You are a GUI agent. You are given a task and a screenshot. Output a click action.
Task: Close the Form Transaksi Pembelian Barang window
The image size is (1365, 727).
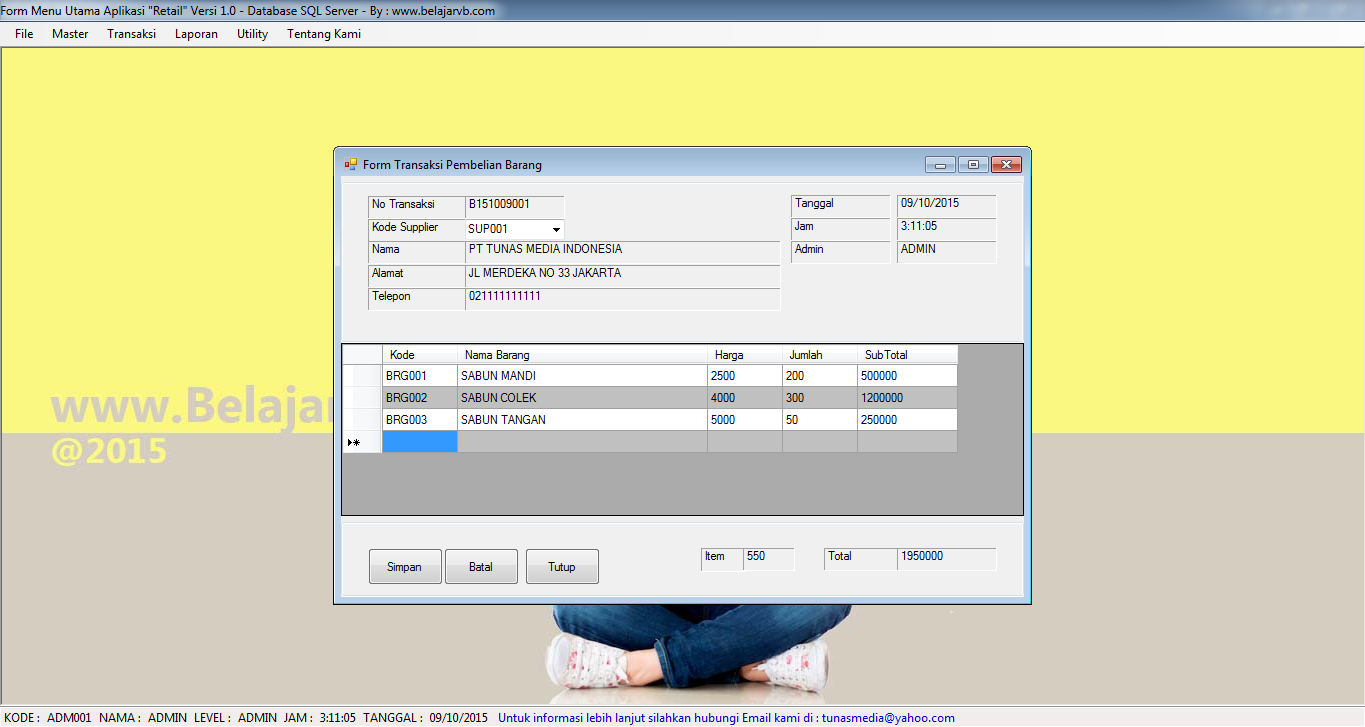coord(1006,165)
